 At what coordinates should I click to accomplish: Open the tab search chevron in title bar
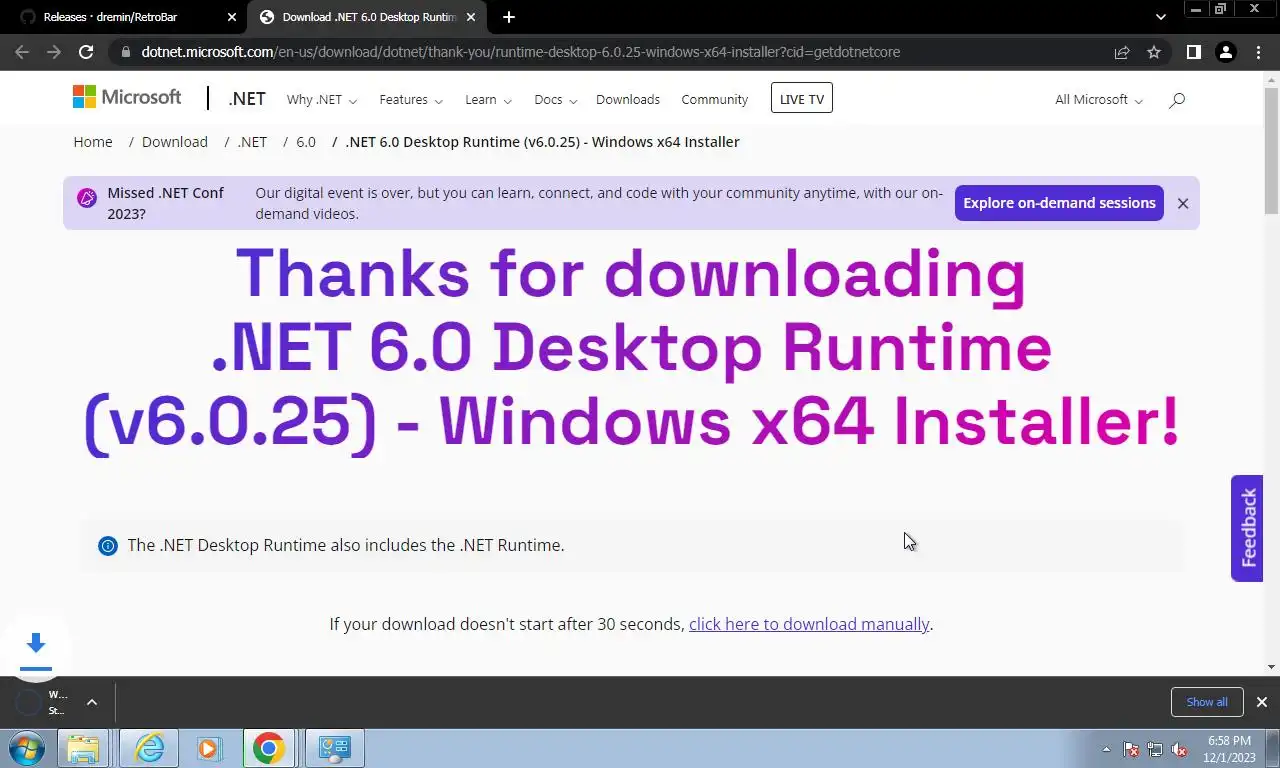[x=1160, y=17]
